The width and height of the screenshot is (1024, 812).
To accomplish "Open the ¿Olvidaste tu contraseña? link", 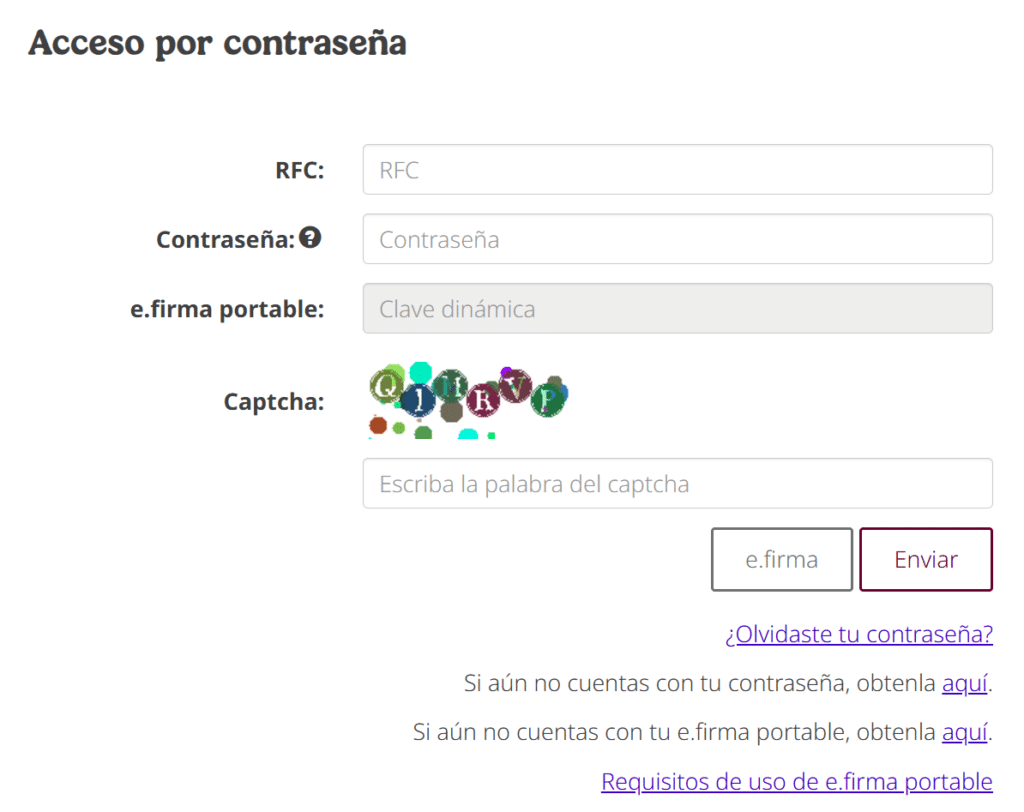I will (859, 635).
